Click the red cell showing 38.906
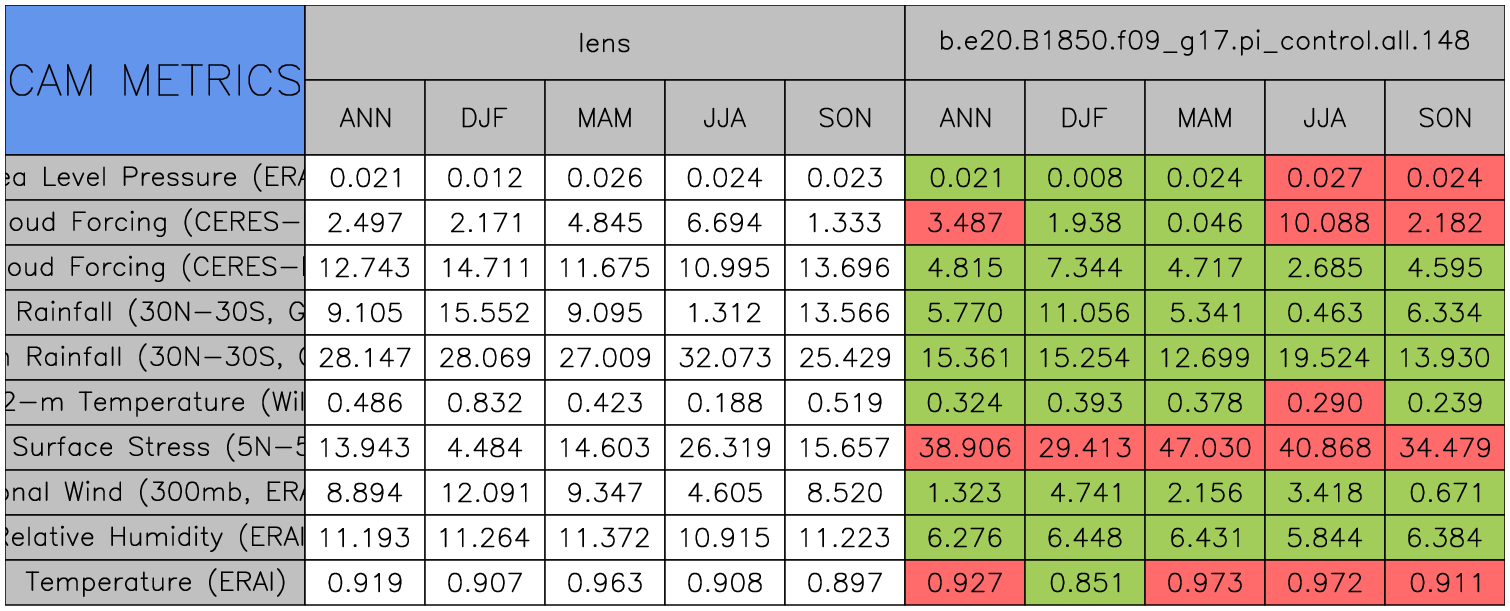Viewport: 1510px width, 611px height. click(x=964, y=448)
